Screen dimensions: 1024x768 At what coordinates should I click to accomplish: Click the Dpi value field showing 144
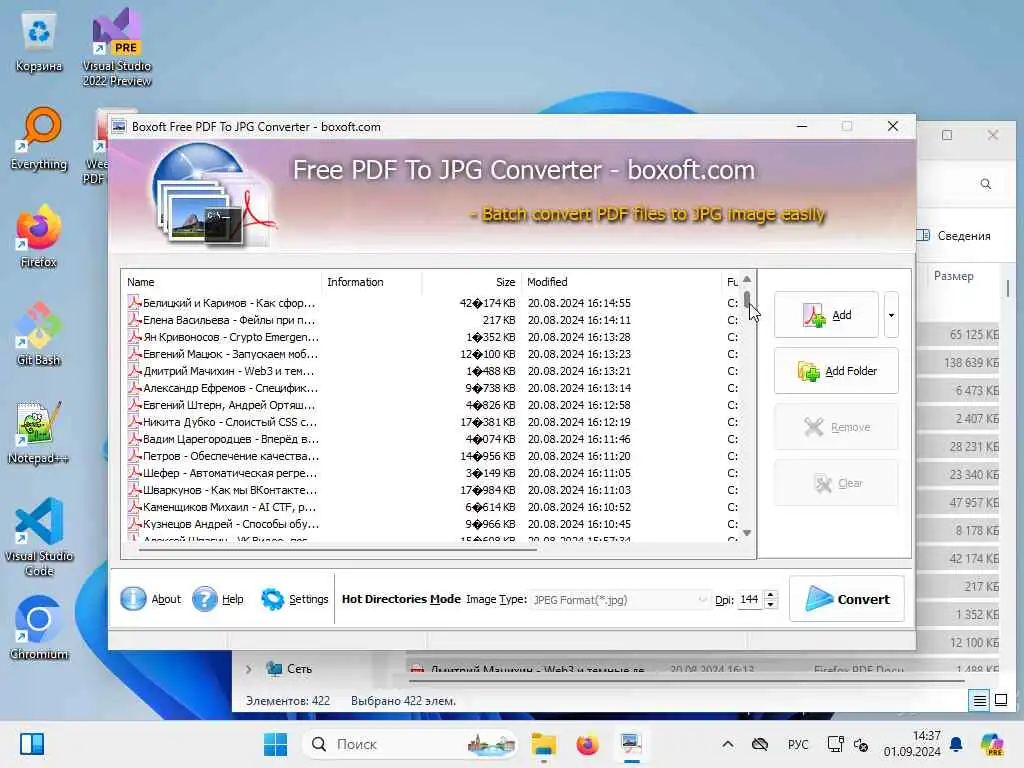click(750, 600)
